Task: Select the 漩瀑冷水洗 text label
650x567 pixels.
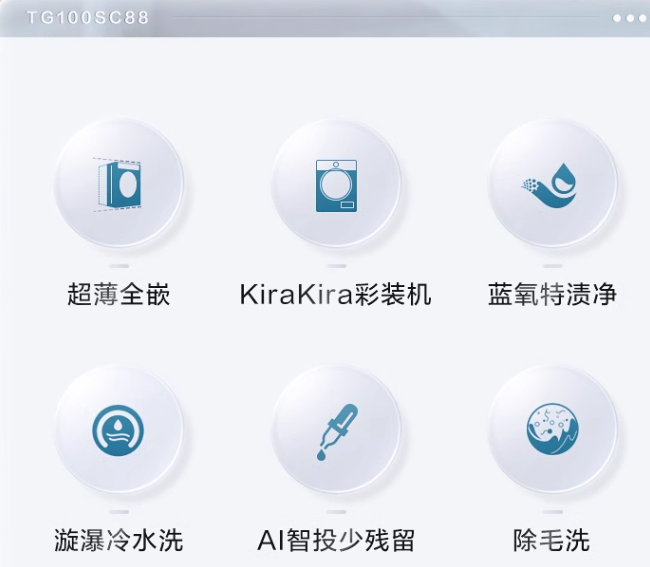Action: [x=119, y=540]
